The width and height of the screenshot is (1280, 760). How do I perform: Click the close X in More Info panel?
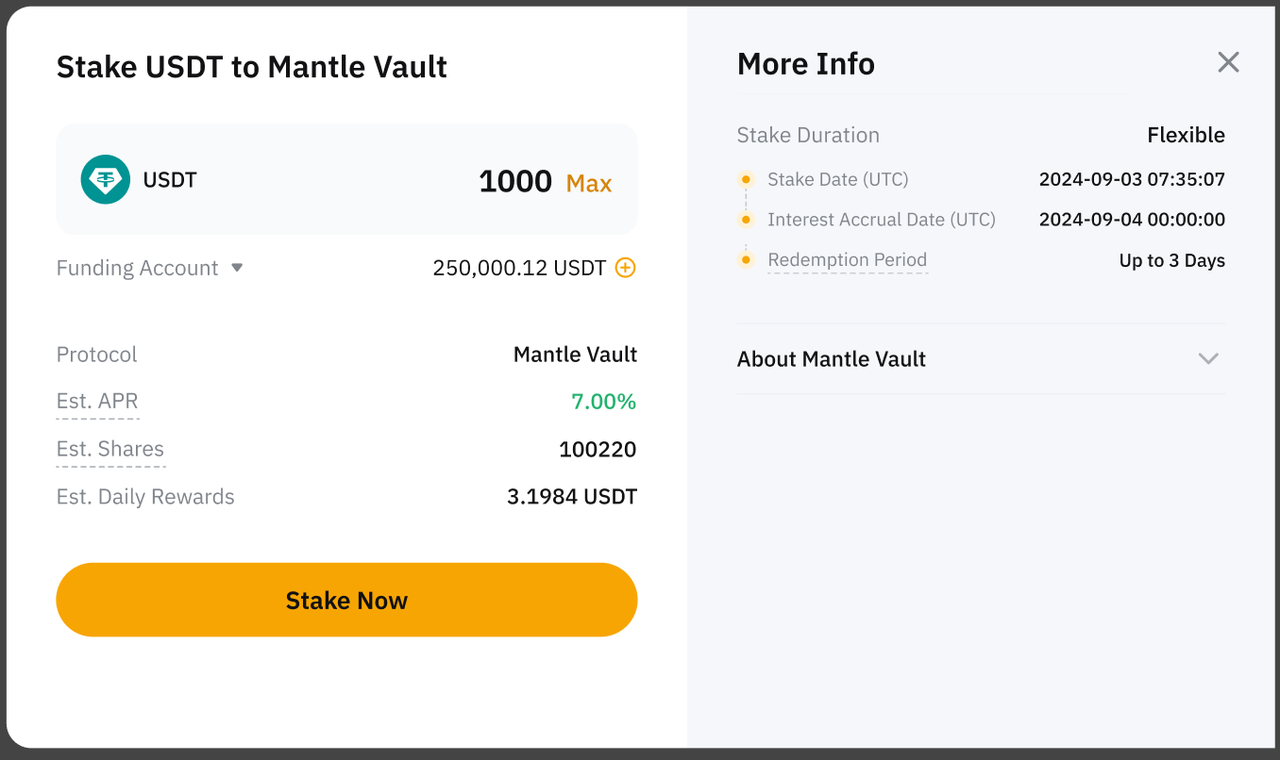pyautogui.click(x=1228, y=62)
